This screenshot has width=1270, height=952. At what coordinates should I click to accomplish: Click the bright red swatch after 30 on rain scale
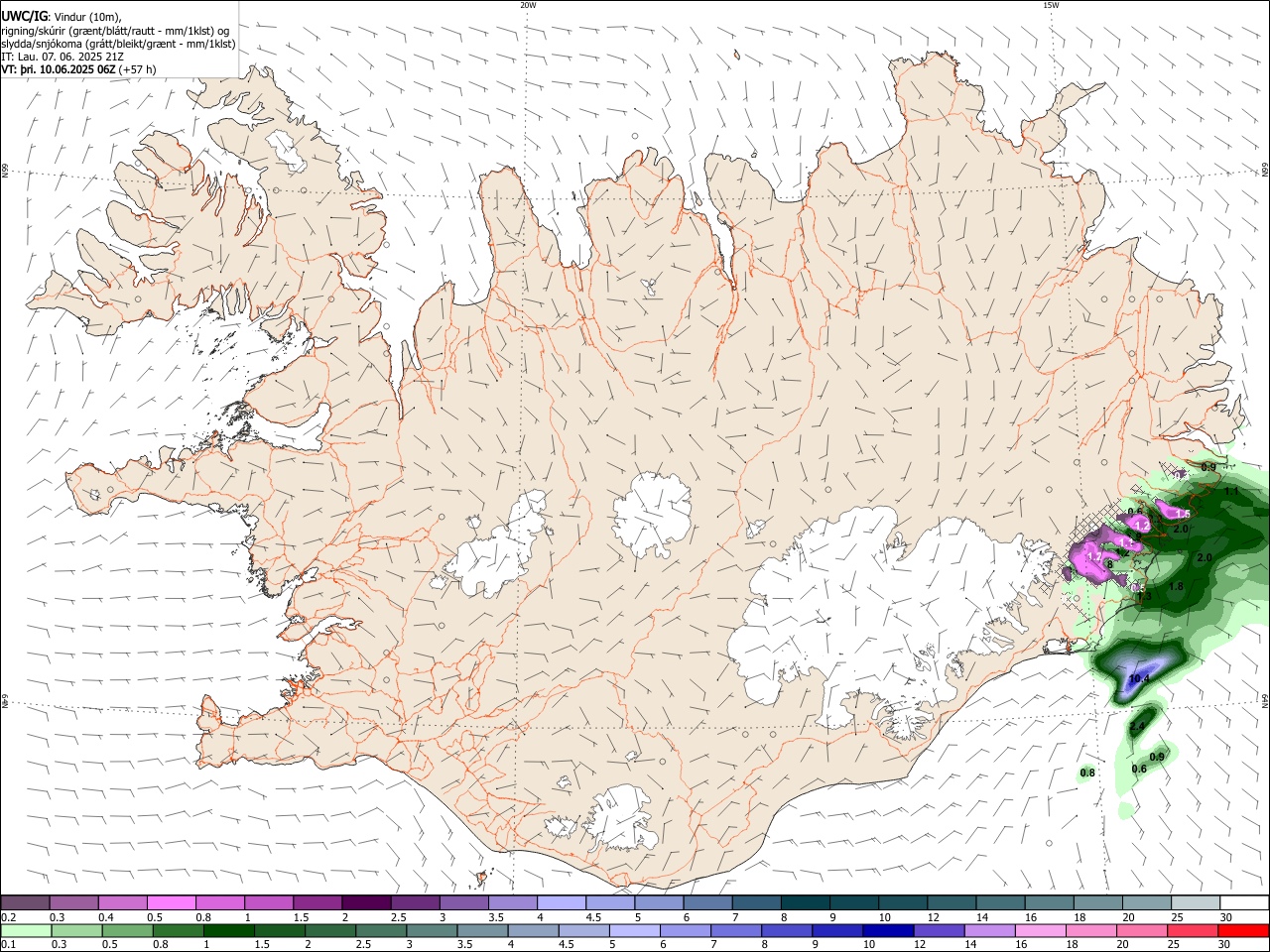[x=1243, y=930]
